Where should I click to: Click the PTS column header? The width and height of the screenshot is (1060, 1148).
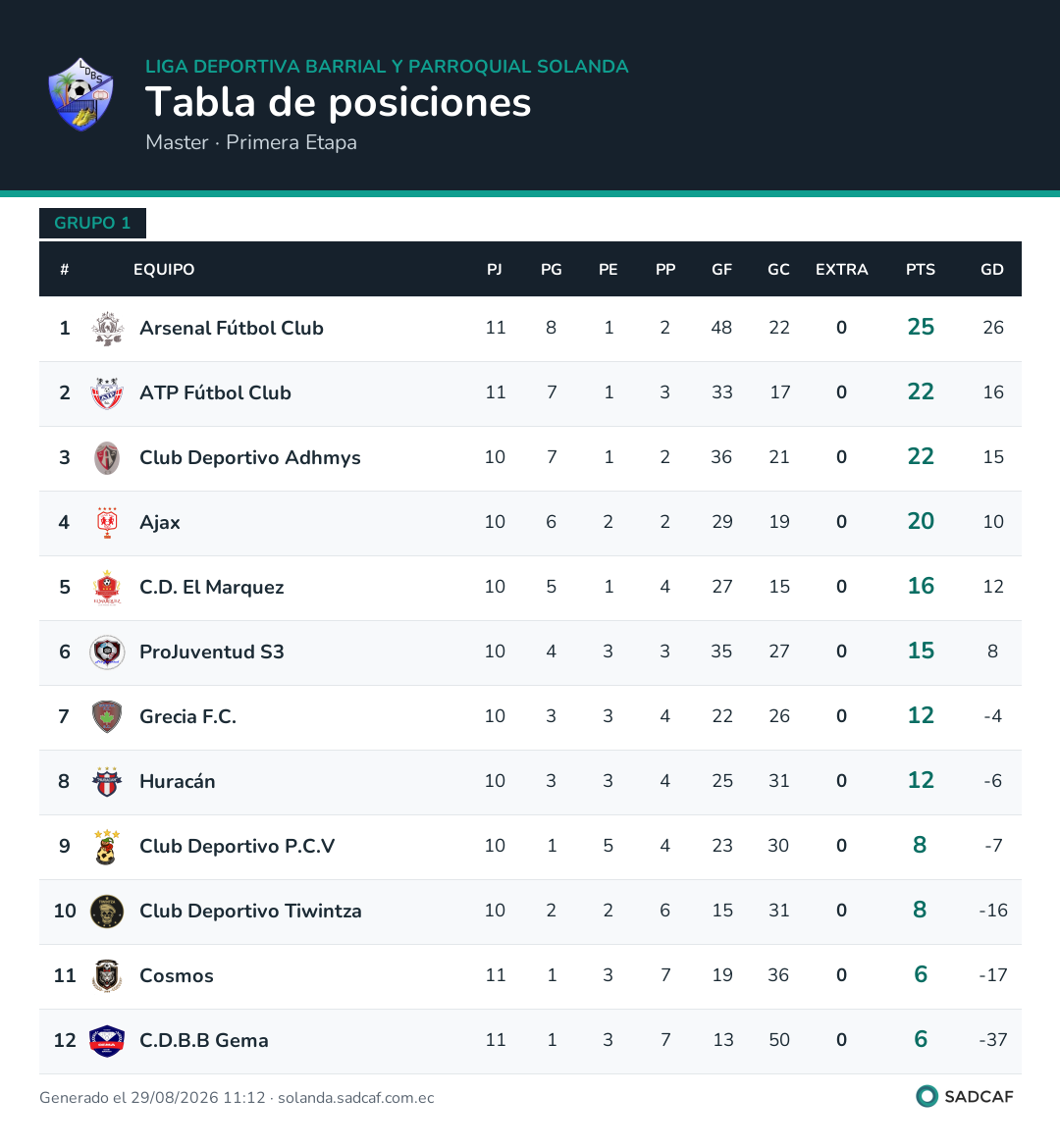click(x=920, y=270)
